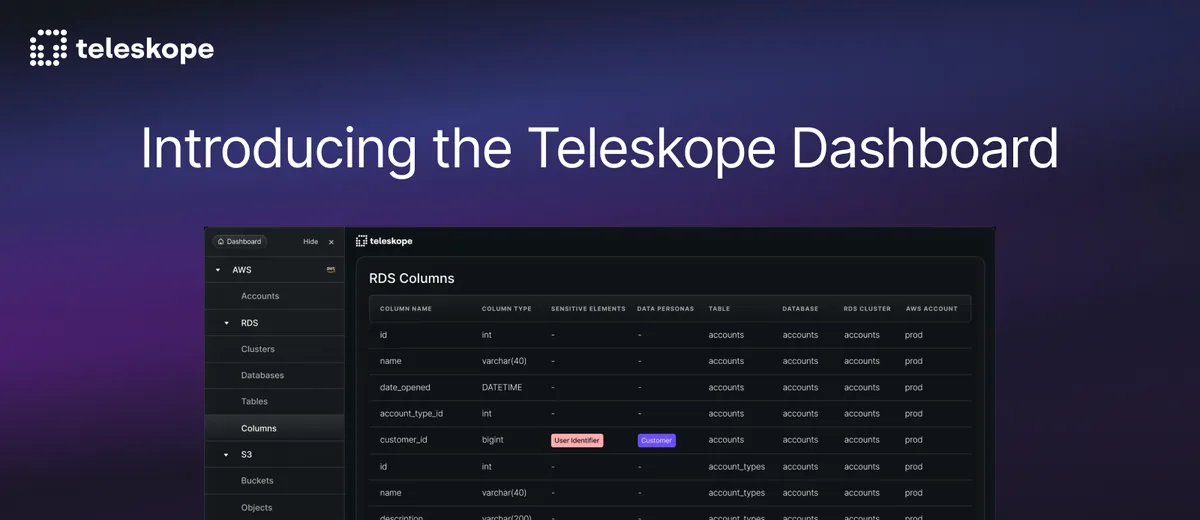Click the bigint type cell
This screenshot has width=1200, height=520.
[x=492, y=440]
